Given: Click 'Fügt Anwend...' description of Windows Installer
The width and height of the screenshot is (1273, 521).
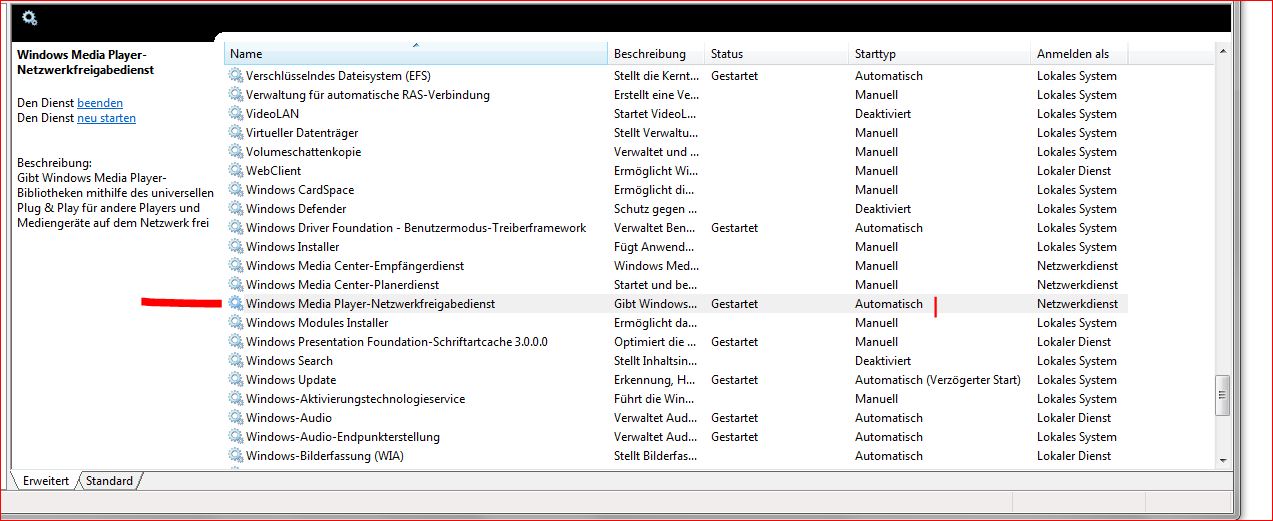Looking at the screenshot, I should click(x=656, y=247).
